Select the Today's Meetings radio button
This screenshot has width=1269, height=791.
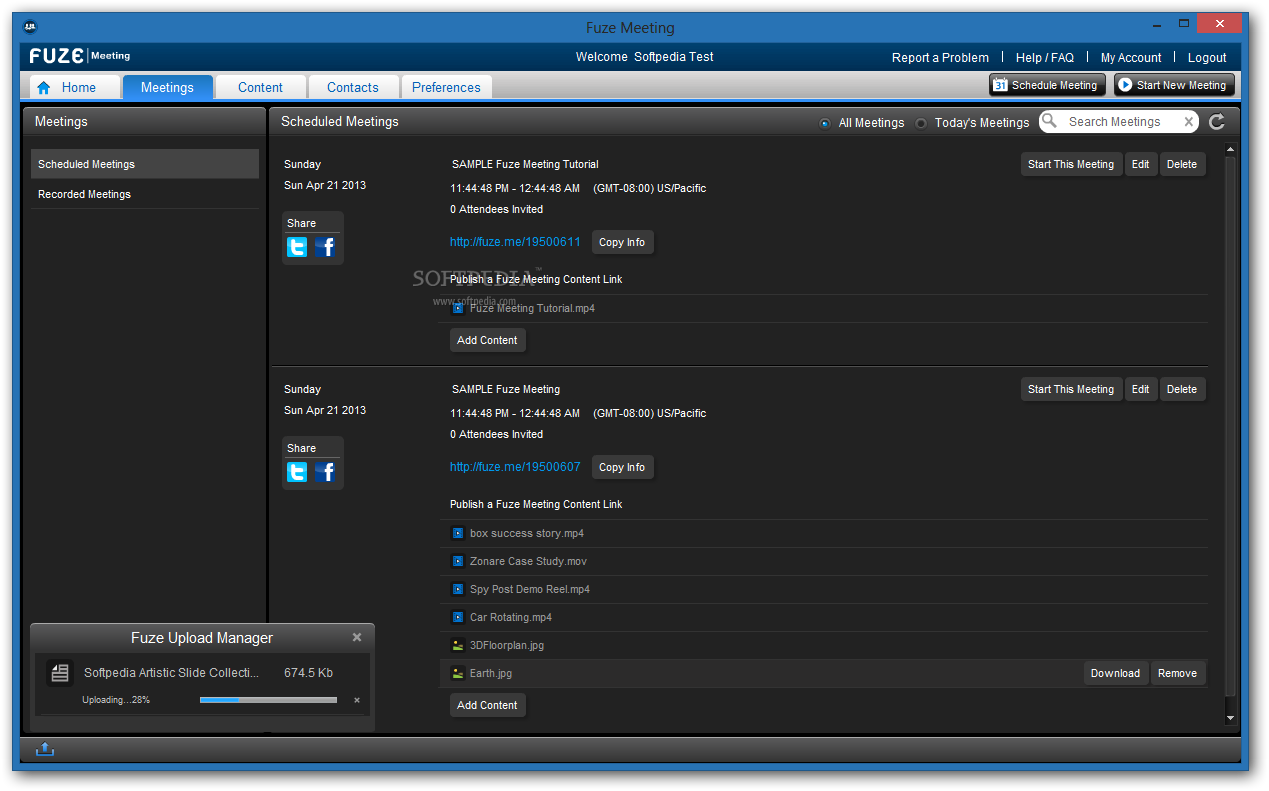click(x=921, y=123)
